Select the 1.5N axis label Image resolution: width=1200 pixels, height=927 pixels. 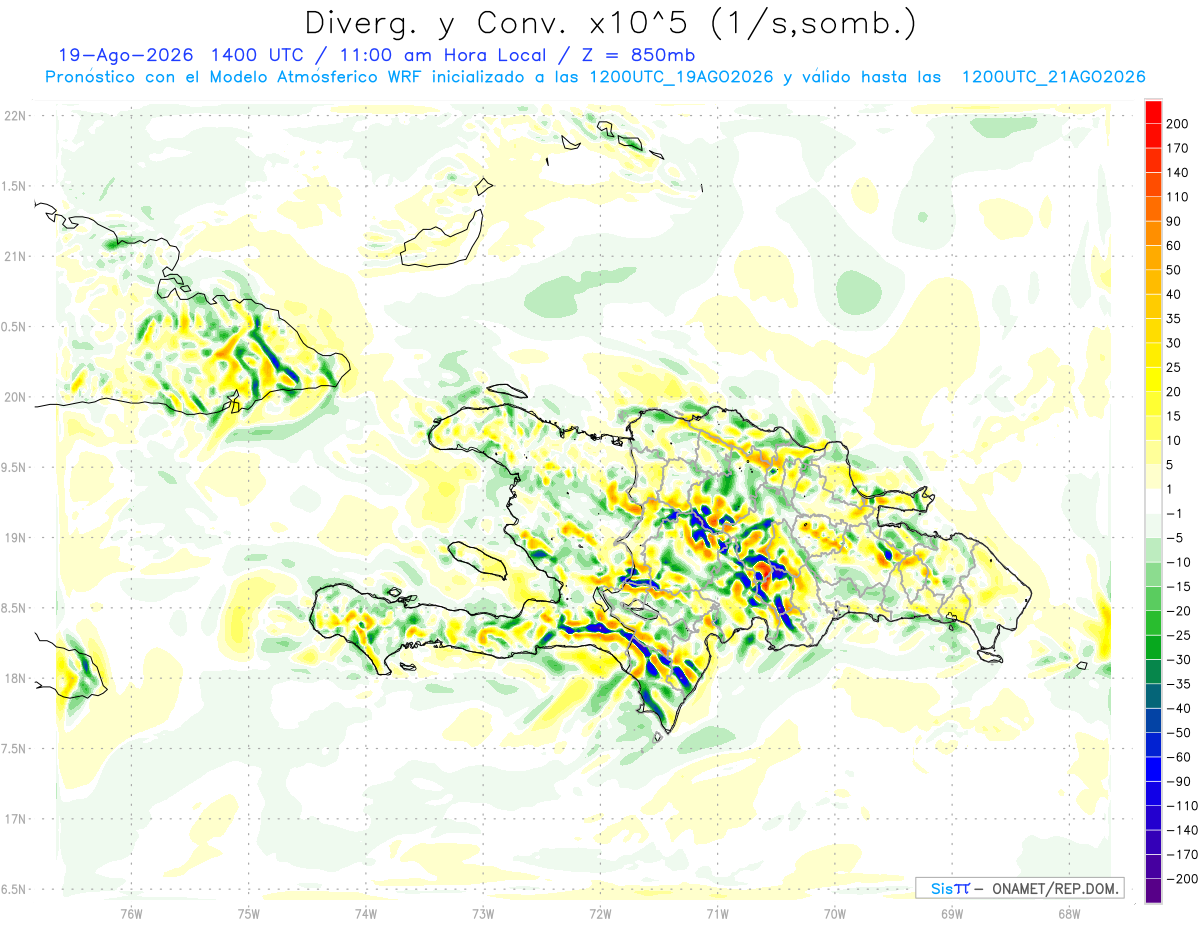point(14,186)
